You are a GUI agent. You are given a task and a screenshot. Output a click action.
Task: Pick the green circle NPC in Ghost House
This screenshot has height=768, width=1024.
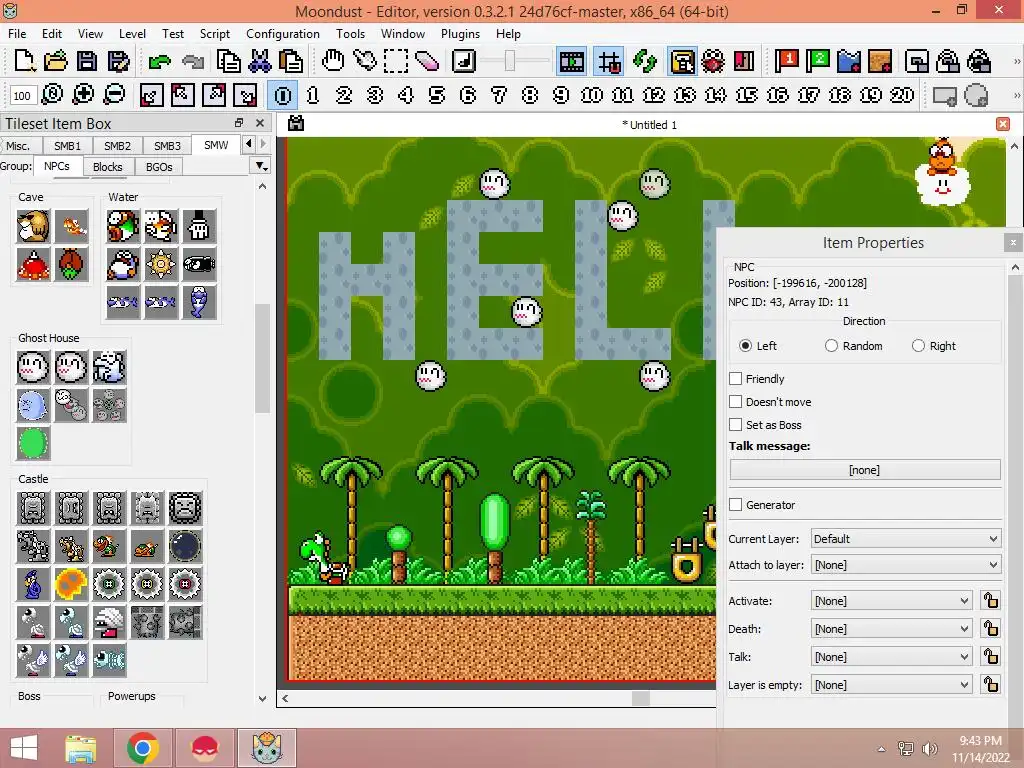[33, 443]
